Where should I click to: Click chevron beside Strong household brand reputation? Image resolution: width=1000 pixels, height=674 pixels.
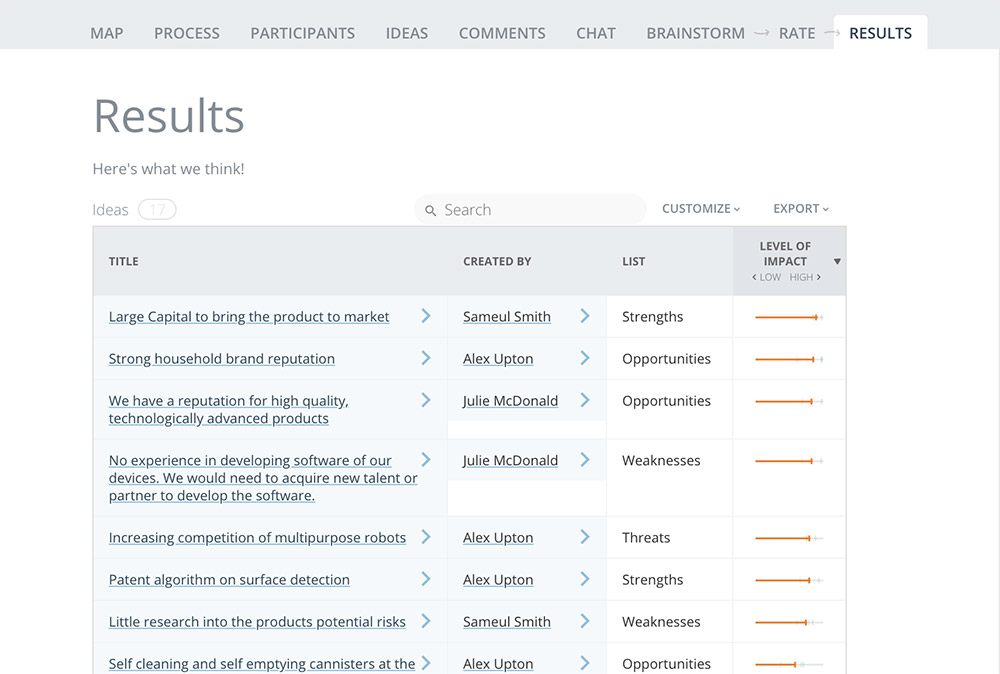coord(426,358)
